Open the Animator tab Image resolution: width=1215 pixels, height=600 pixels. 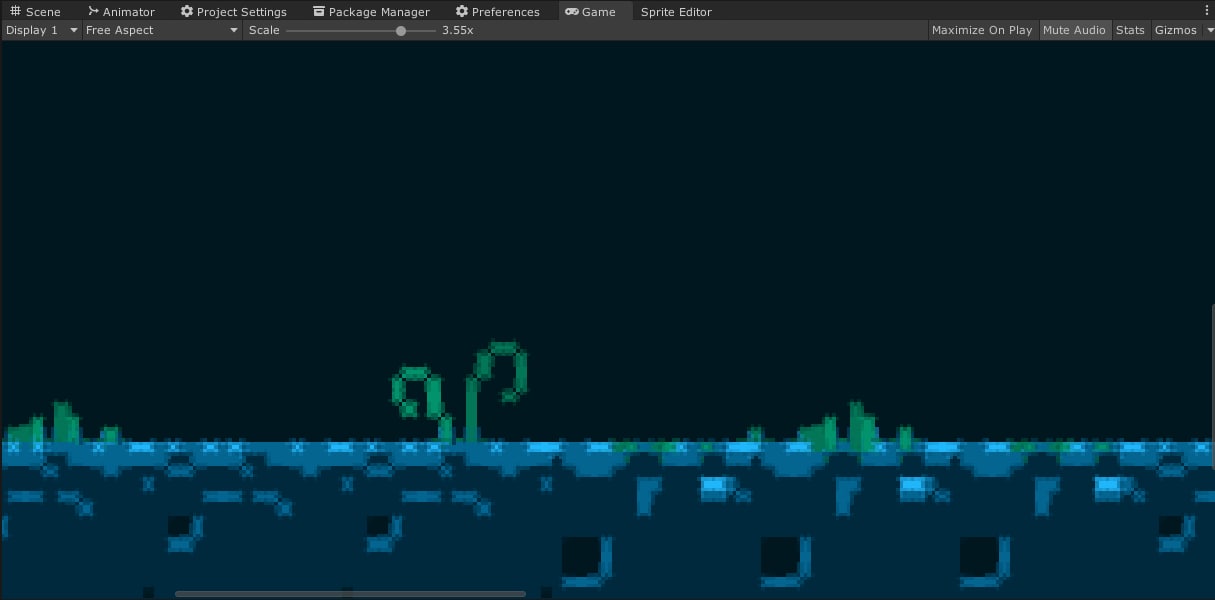121,12
